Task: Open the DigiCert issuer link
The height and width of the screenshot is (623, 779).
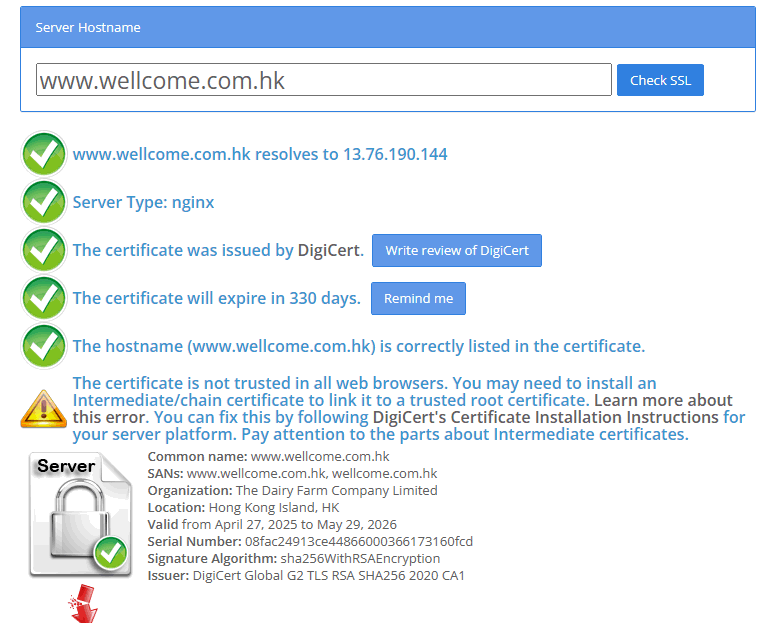Action: click(x=330, y=250)
